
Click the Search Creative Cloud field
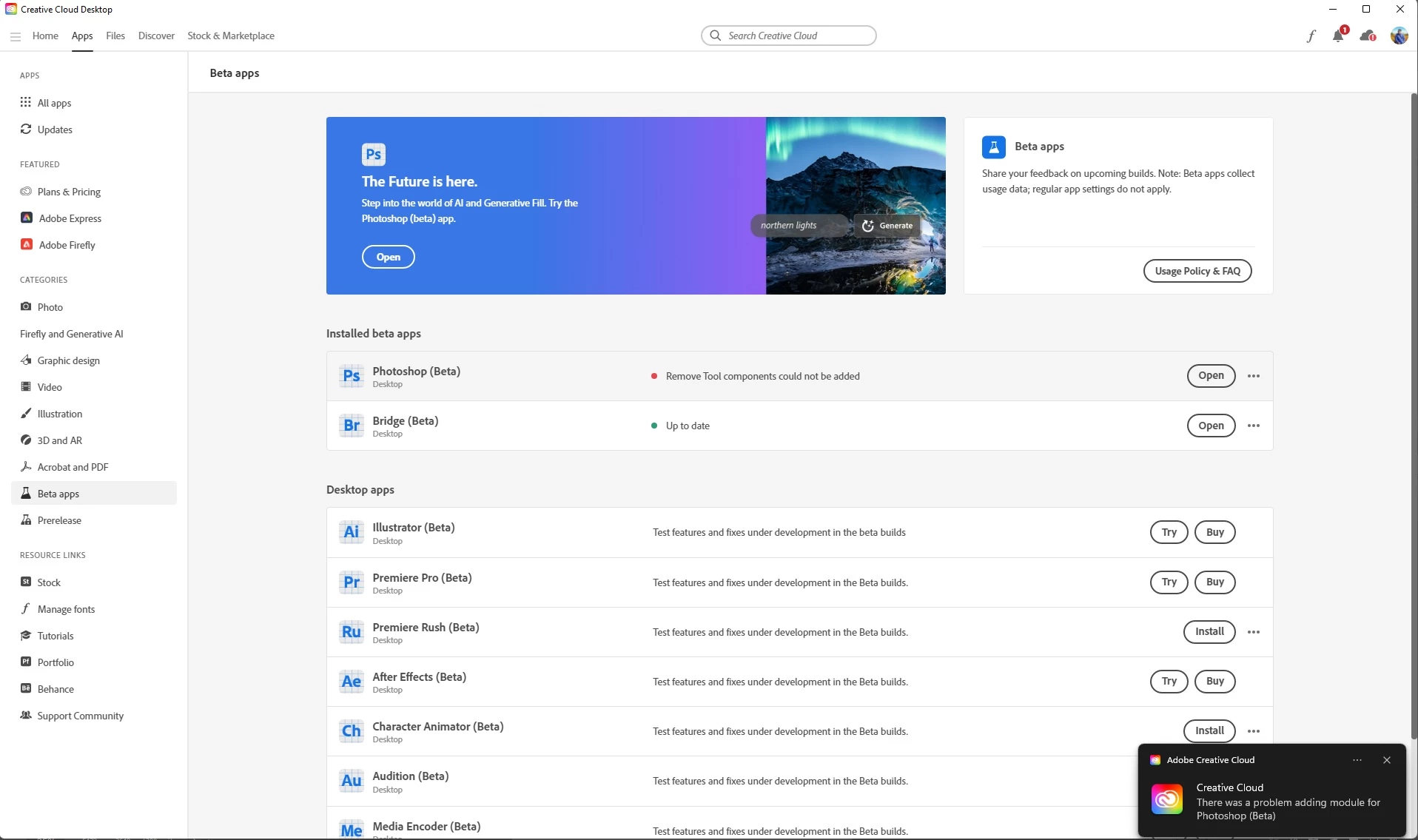(x=789, y=36)
